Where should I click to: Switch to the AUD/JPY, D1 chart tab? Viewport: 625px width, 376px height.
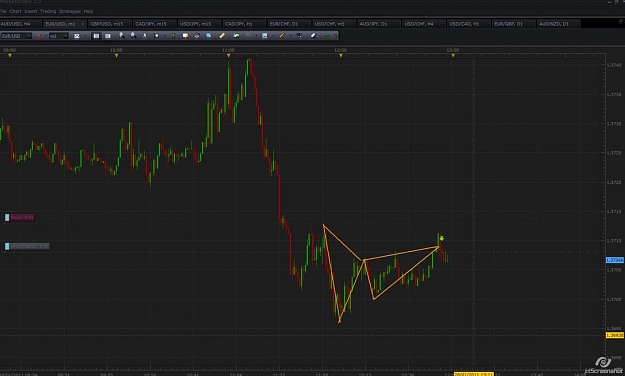pos(379,24)
